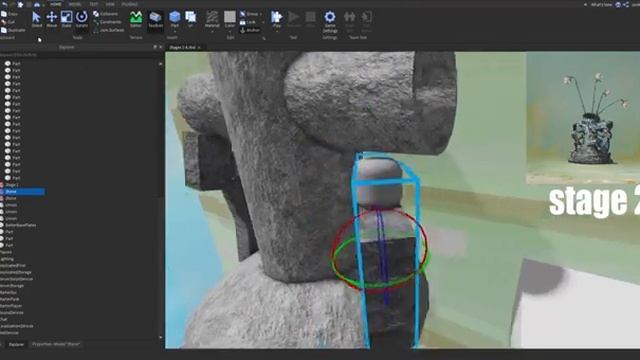The width and height of the screenshot is (640, 360).
Task: Open the Group dropdown arrow
Action: pos(261,14)
